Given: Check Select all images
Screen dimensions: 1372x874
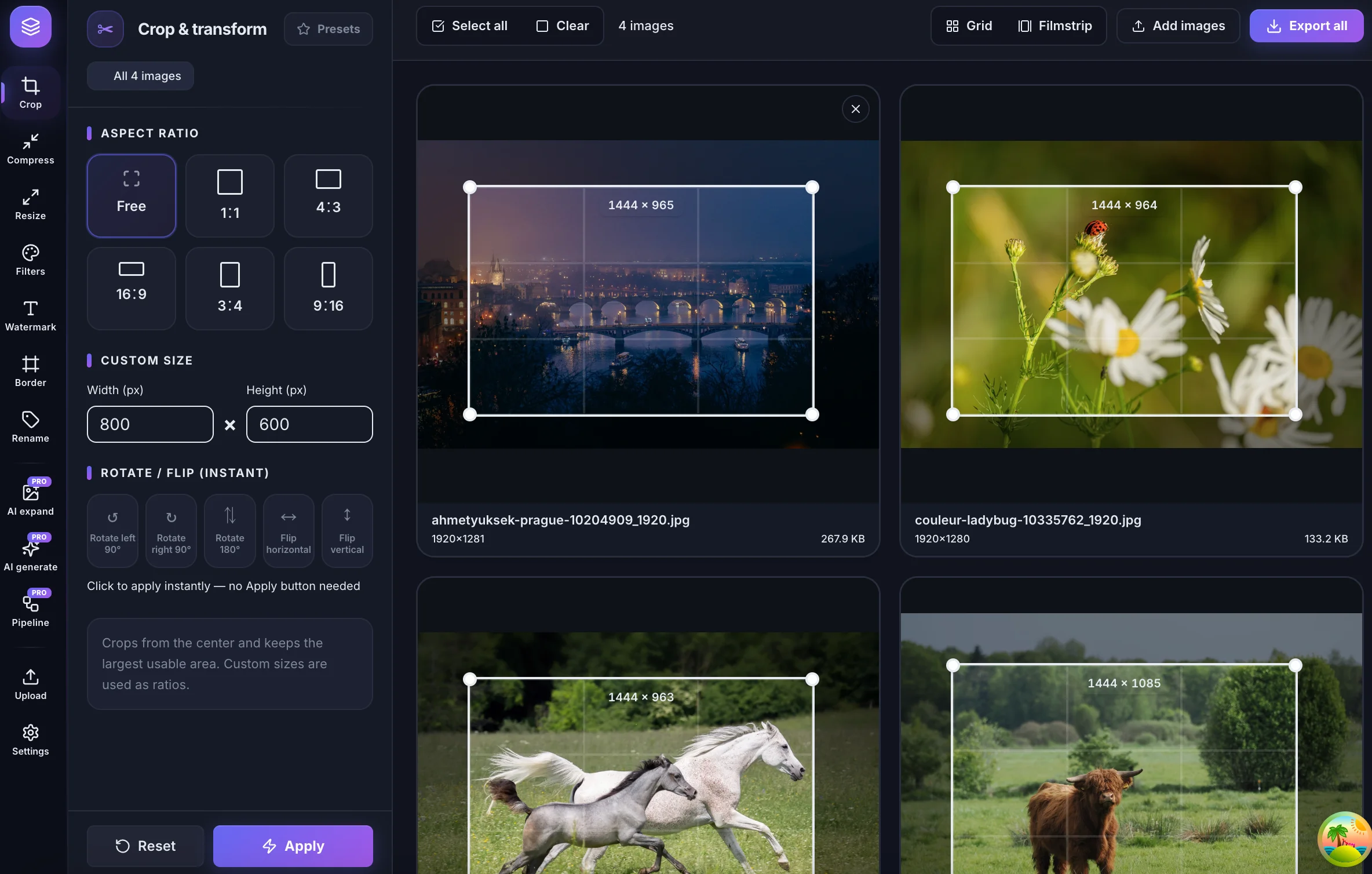Looking at the screenshot, I should point(470,26).
